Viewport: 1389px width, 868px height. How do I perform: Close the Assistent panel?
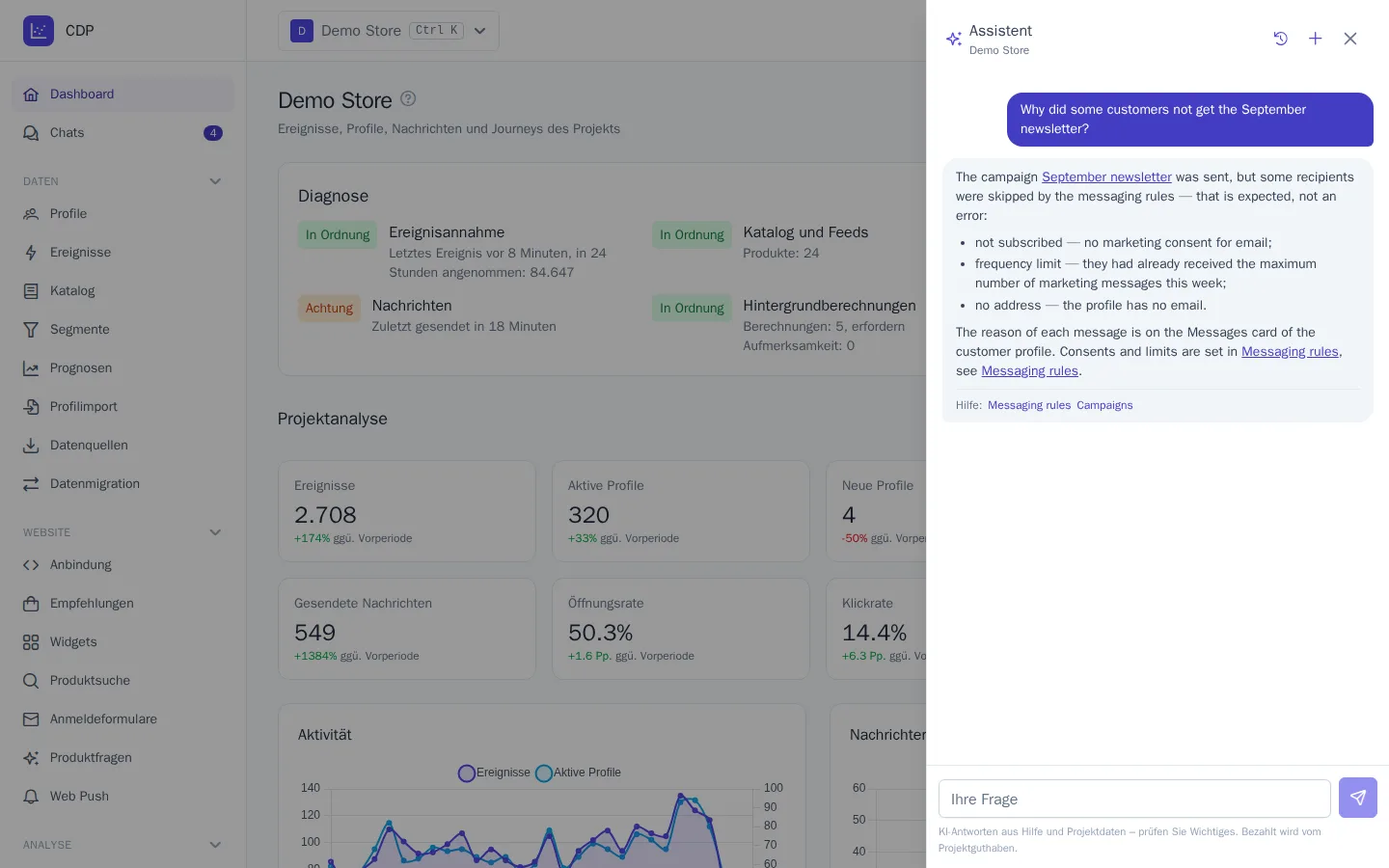1350,39
